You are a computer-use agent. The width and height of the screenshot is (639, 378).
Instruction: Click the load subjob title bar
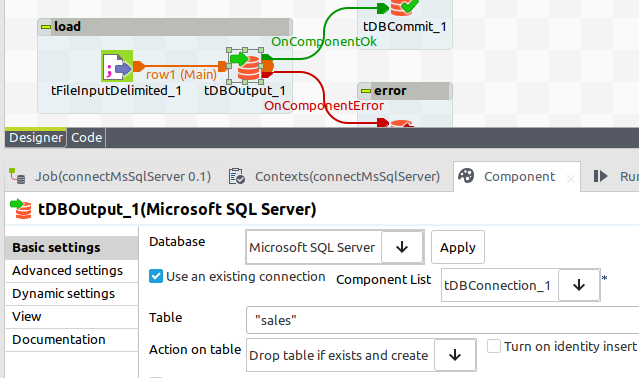[165, 27]
